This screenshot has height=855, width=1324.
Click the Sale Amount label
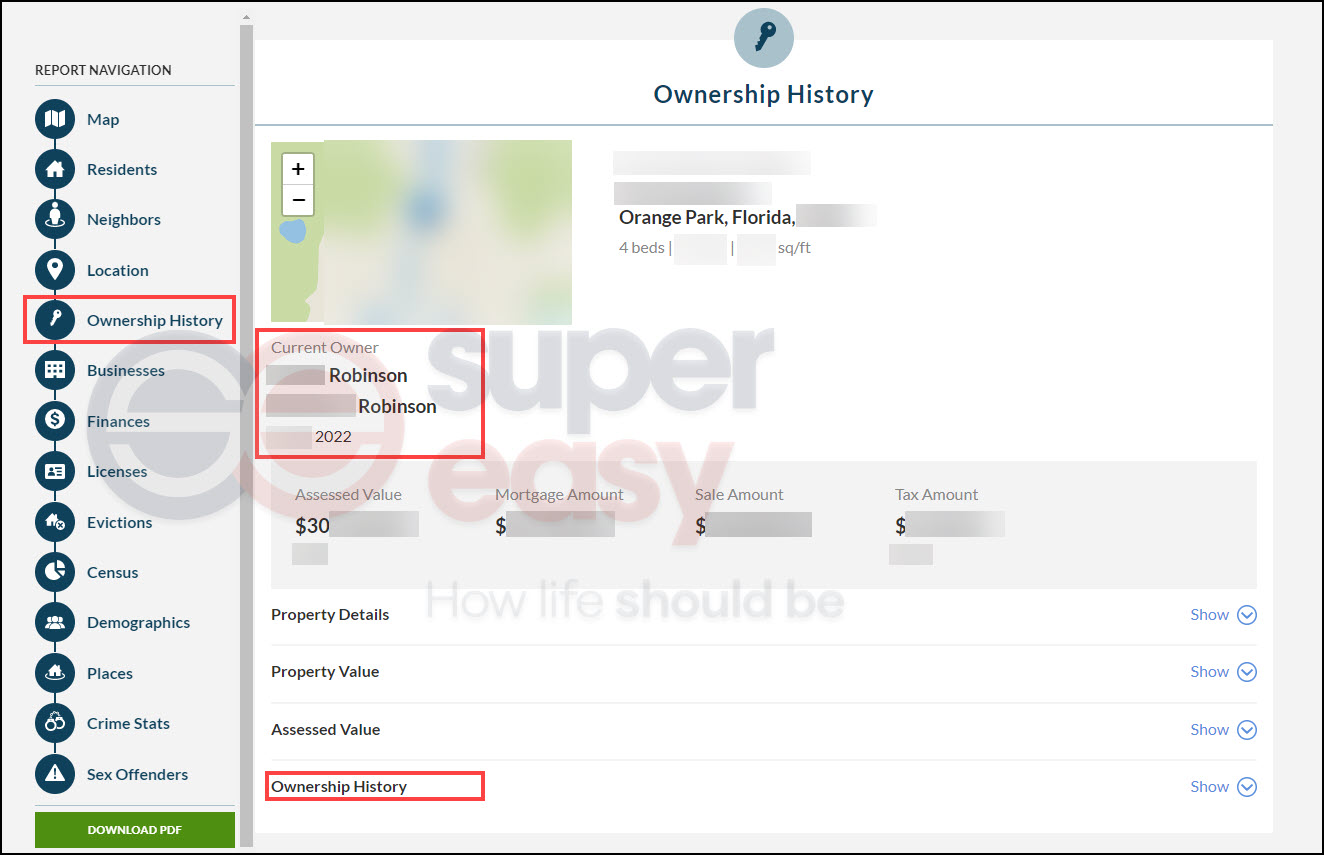click(739, 495)
